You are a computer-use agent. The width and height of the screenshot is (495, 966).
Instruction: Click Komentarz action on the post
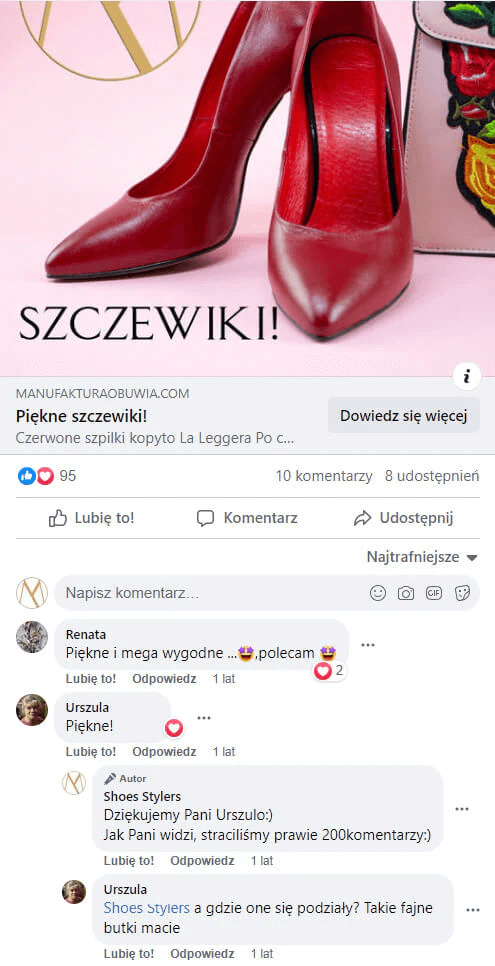click(247, 518)
